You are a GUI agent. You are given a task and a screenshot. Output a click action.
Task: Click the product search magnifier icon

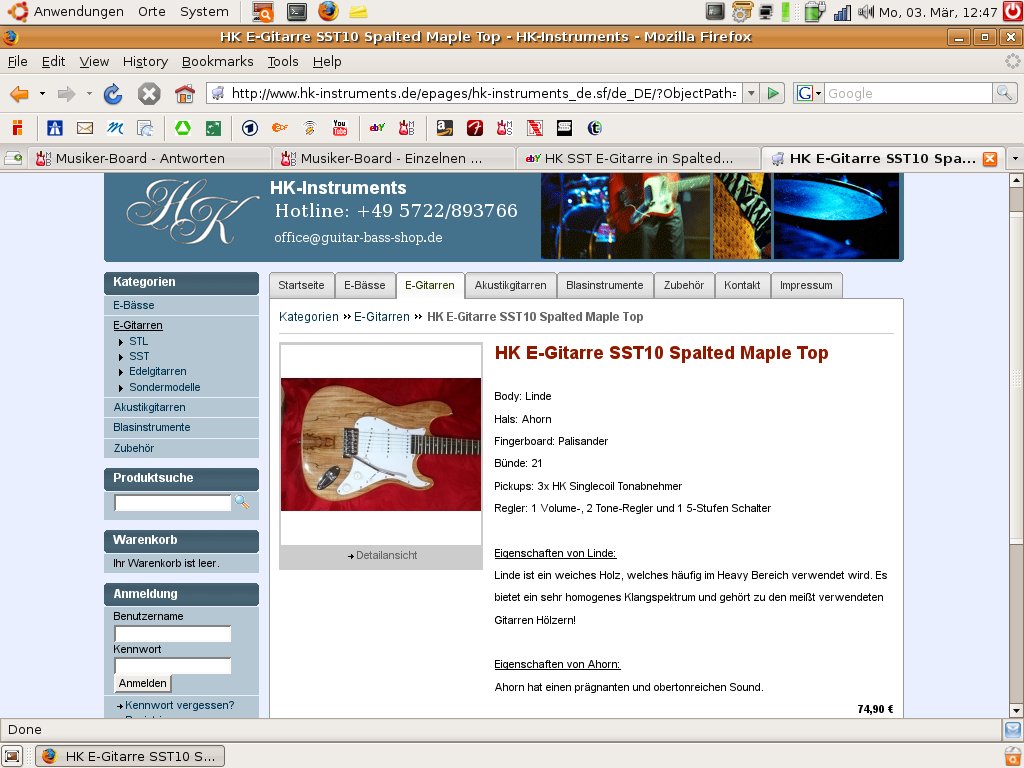coord(242,502)
